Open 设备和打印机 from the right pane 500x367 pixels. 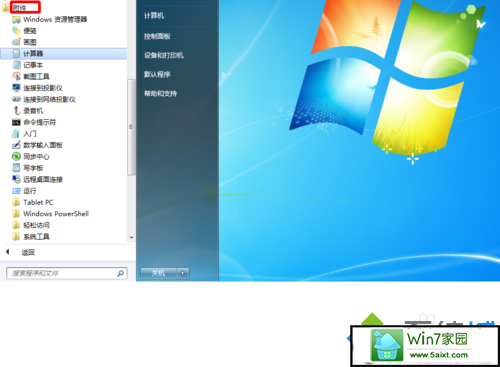click(x=164, y=55)
